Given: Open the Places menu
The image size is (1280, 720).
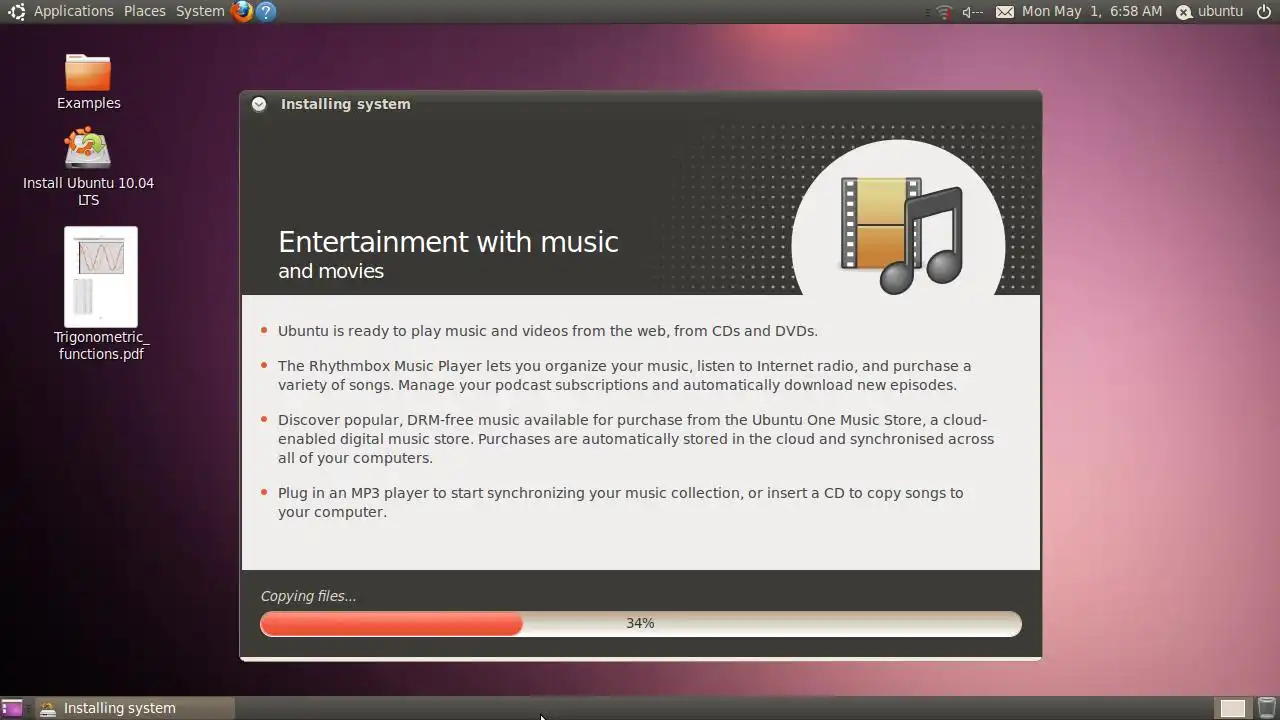Looking at the screenshot, I should [145, 11].
